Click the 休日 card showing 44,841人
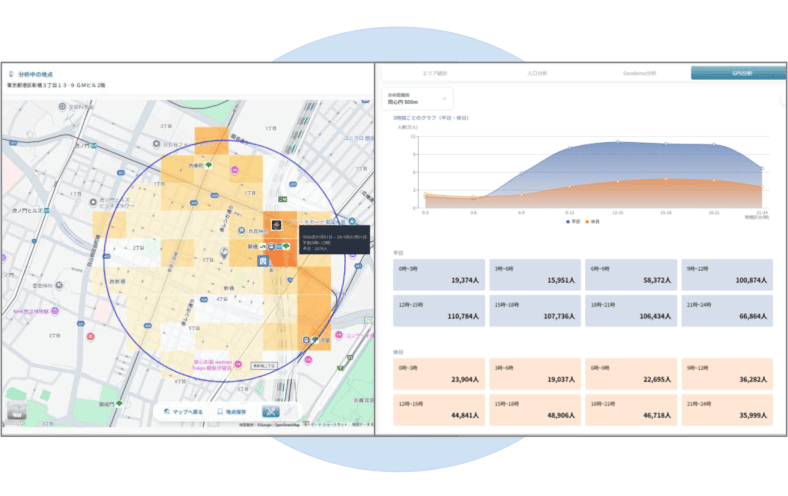Screen dimensions: 788x496 (x=439, y=410)
